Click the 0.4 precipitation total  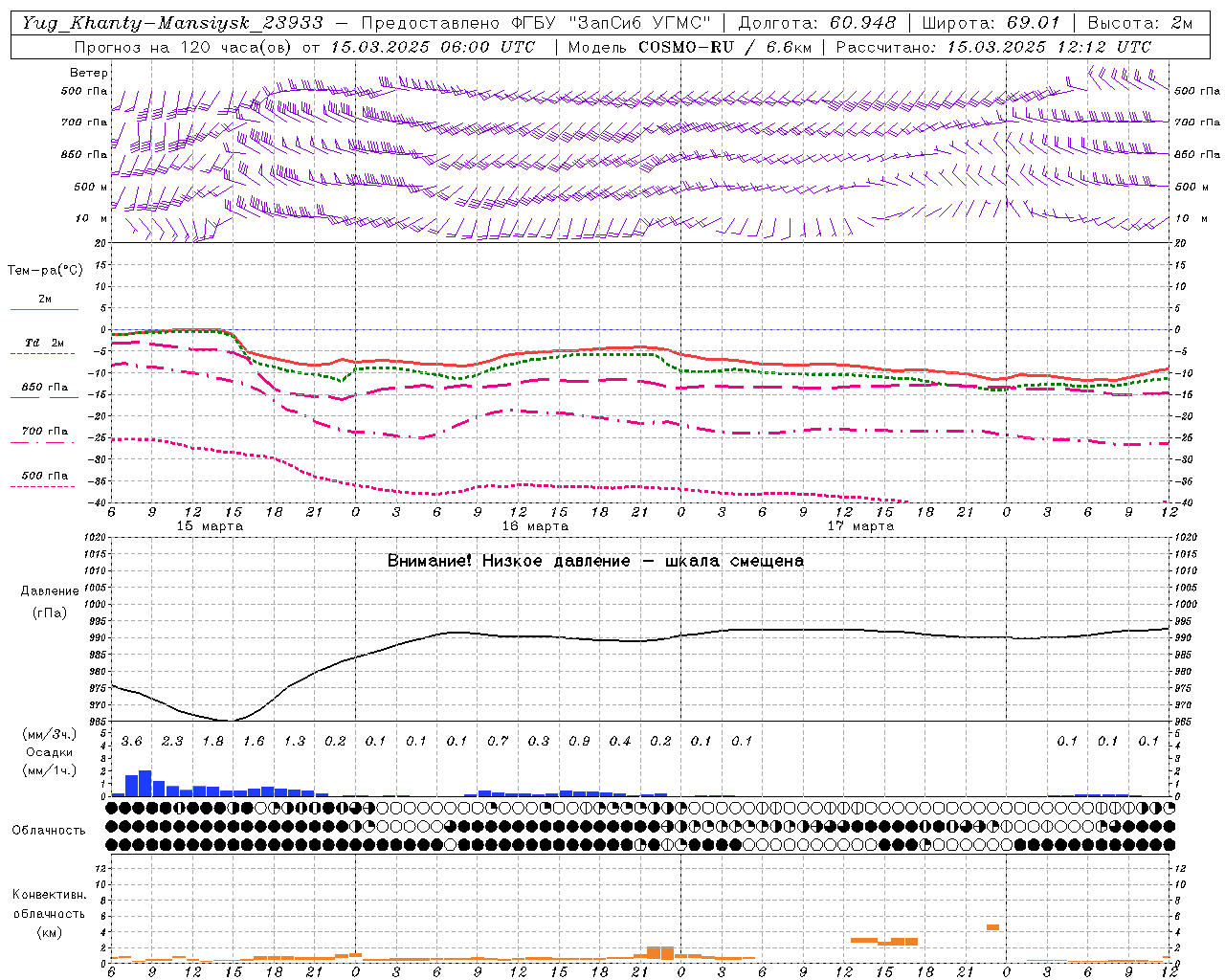(620, 742)
